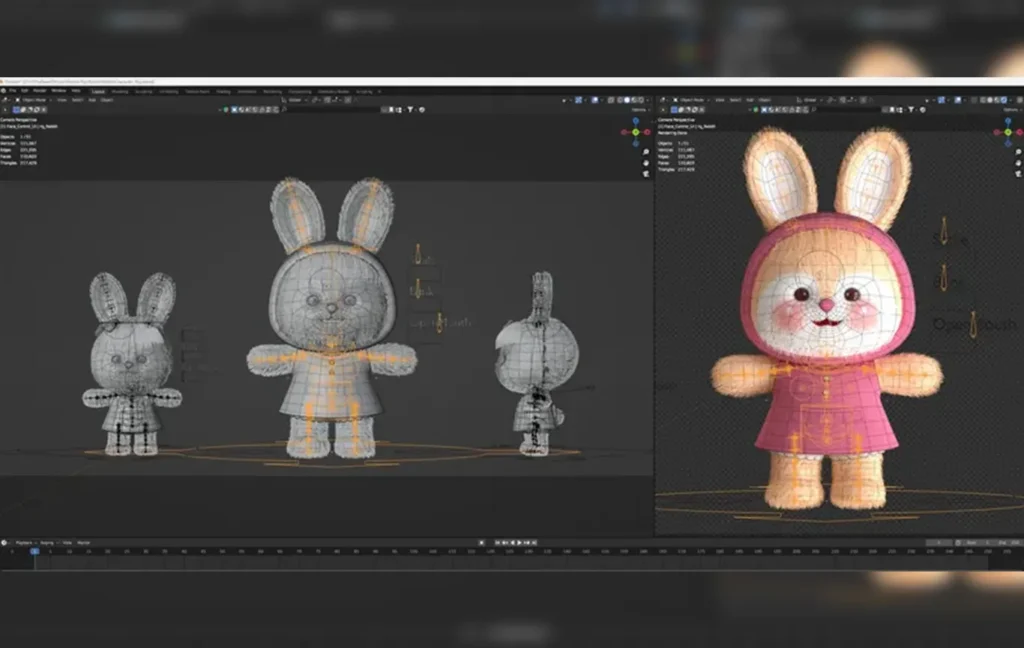Open Add menu in right viewport header
This screenshot has width=1024, height=648.
(x=751, y=100)
